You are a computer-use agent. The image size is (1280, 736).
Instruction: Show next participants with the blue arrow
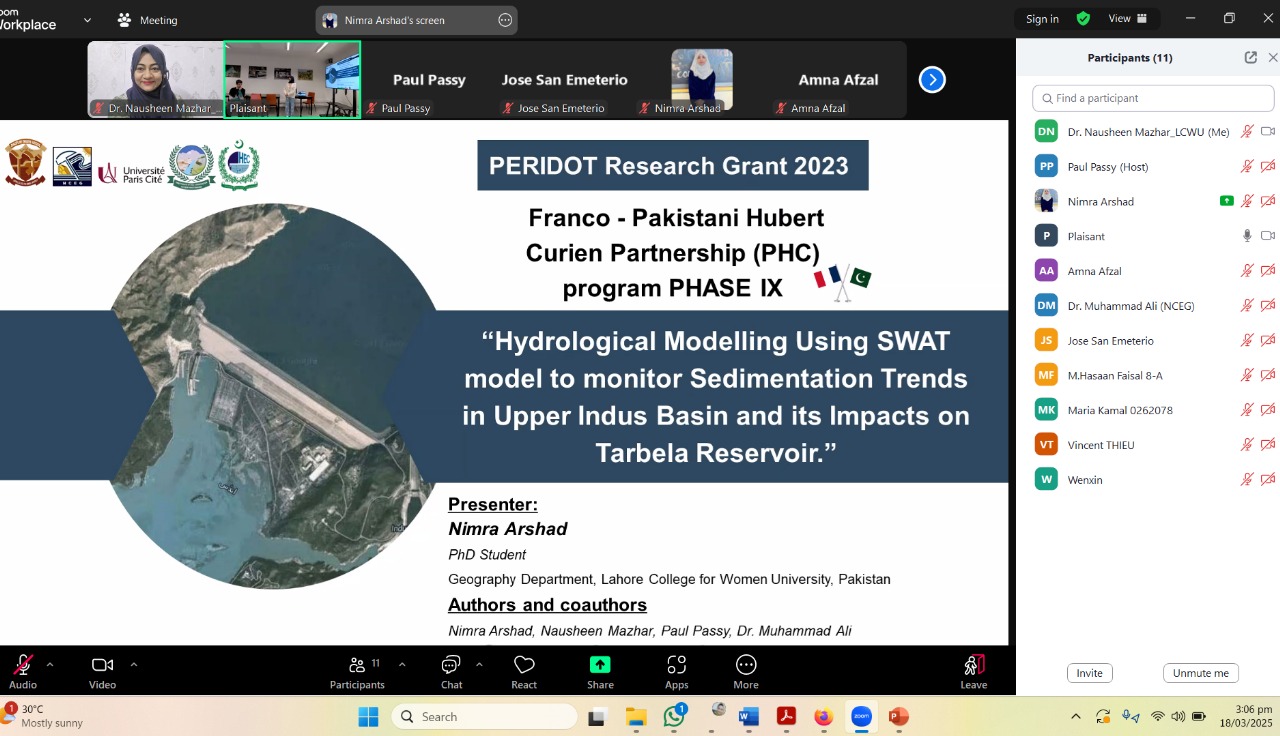pyautogui.click(x=932, y=80)
